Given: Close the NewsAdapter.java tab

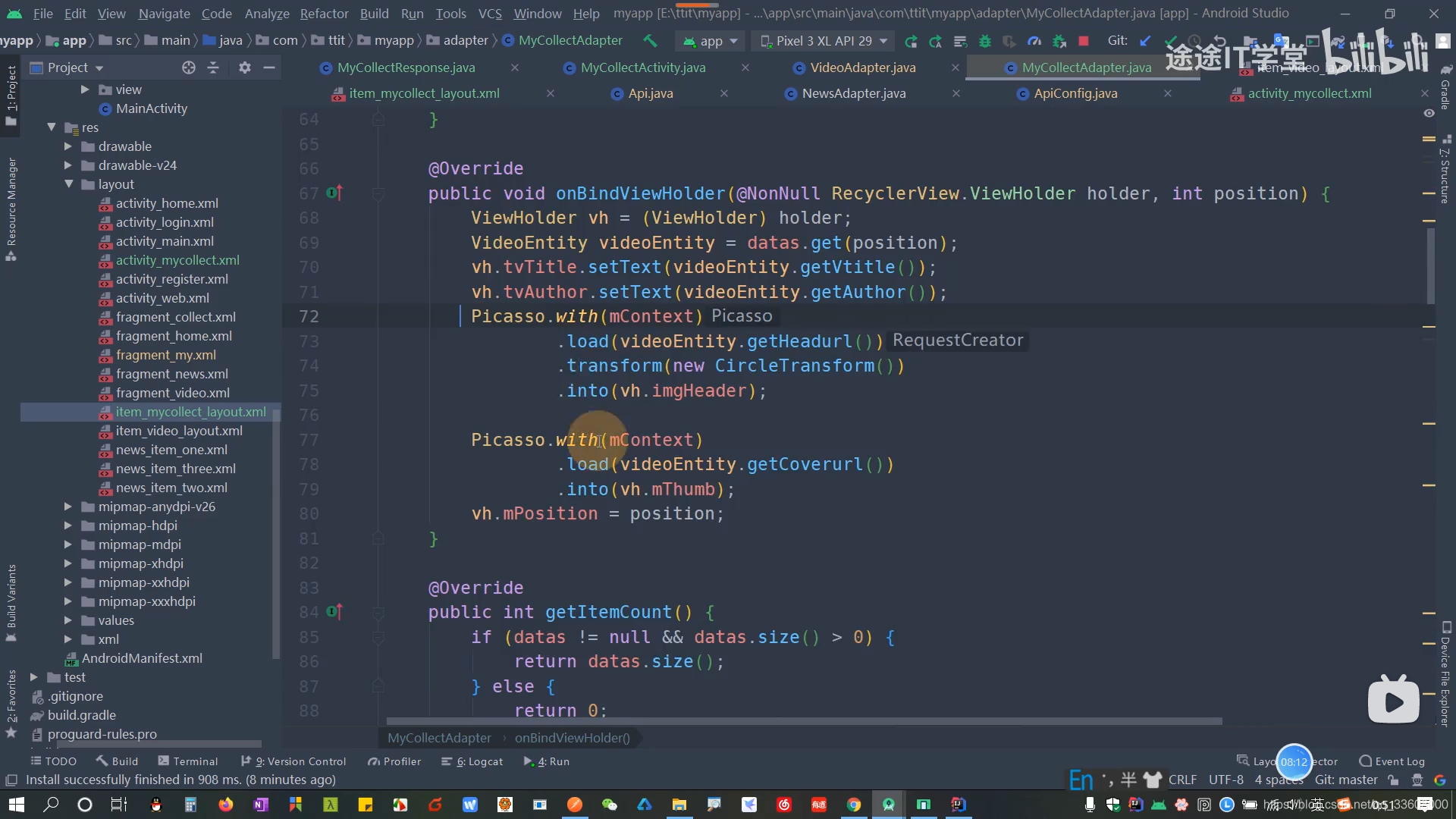Looking at the screenshot, I should pyautogui.click(x=956, y=93).
